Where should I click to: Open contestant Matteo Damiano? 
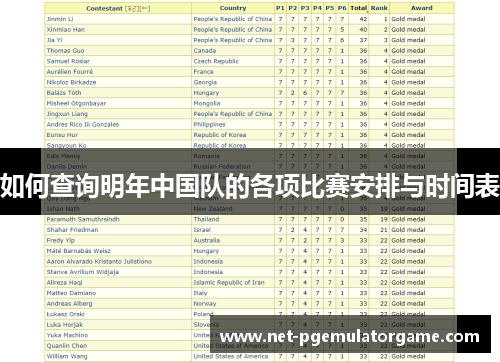71,293
